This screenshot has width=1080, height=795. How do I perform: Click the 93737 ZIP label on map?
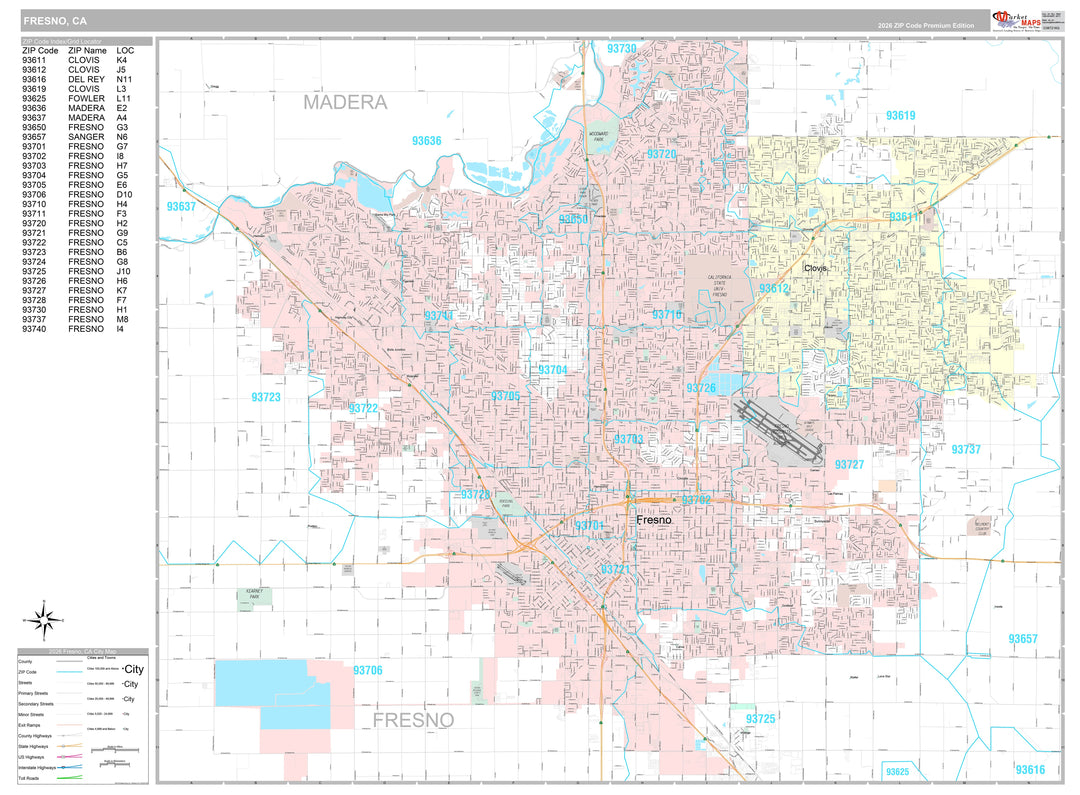pyautogui.click(x=966, y=450)
